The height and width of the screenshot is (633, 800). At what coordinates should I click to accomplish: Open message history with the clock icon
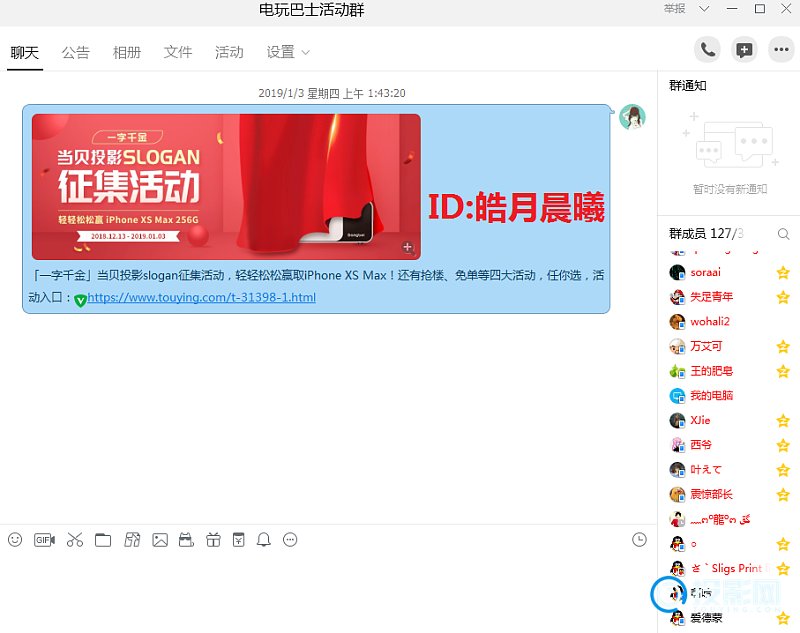(639, 540)
